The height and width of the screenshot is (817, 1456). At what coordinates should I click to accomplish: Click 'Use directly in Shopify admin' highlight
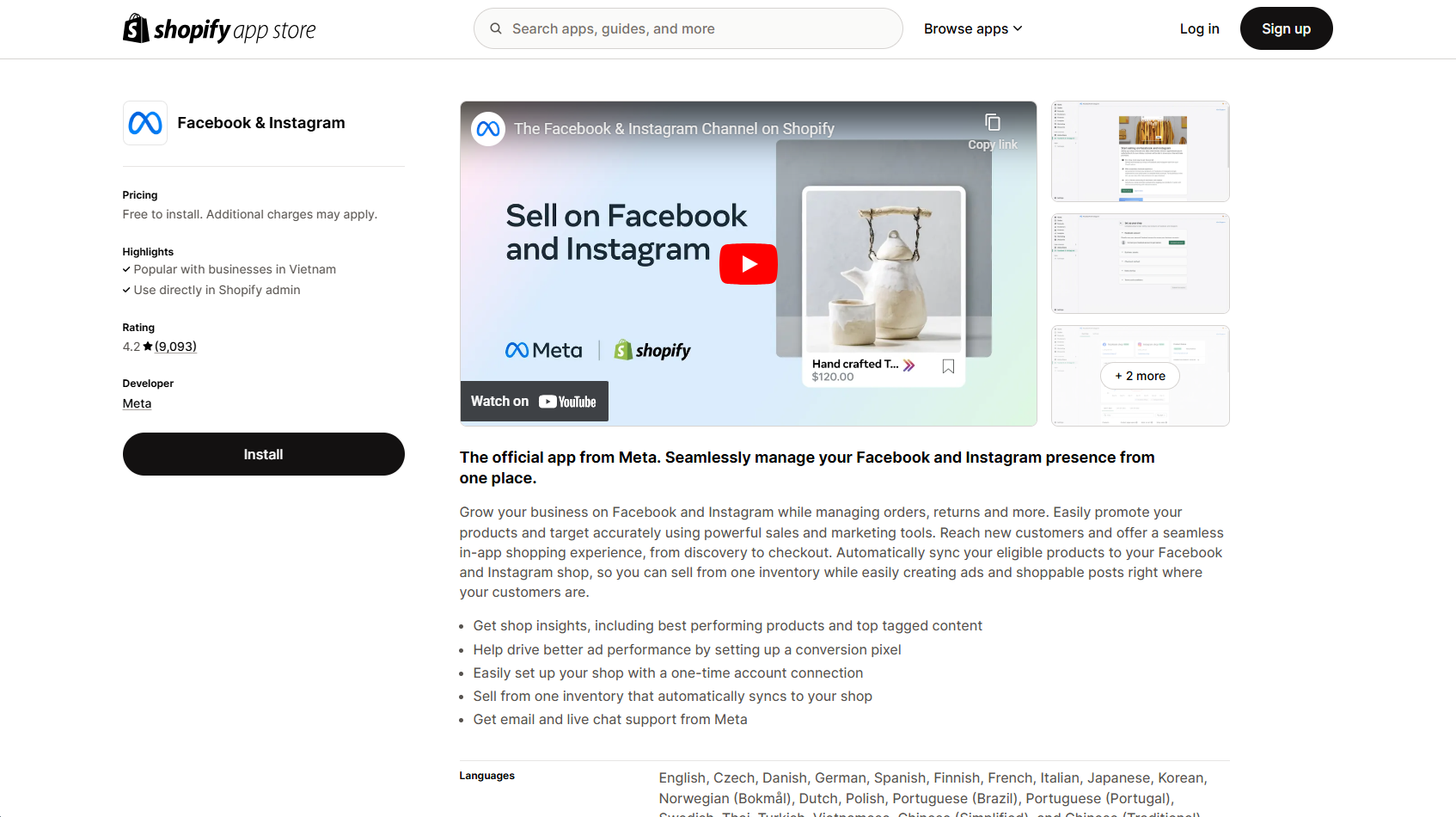pos(217,290)
